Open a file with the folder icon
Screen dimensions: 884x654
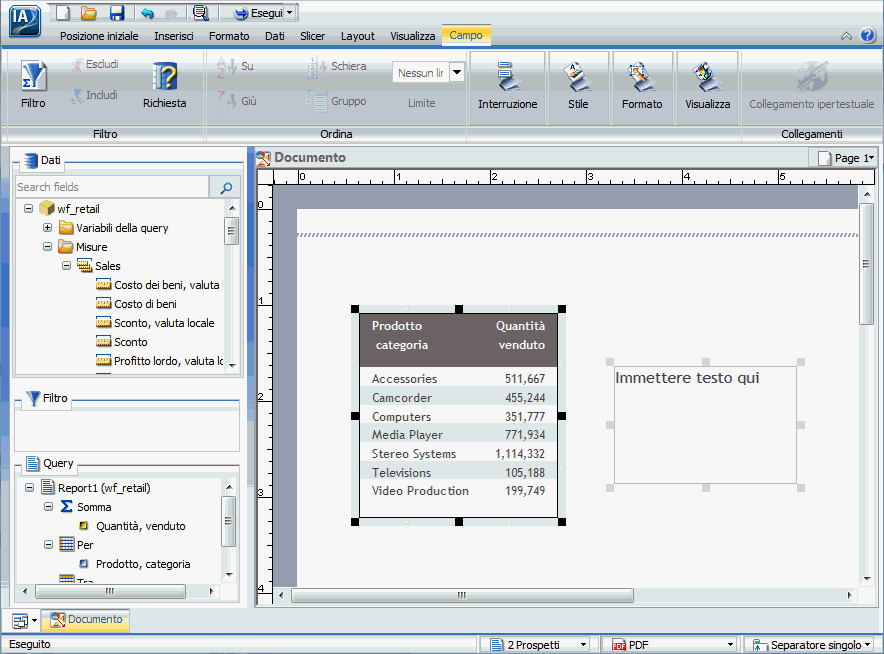click(89, 12)
